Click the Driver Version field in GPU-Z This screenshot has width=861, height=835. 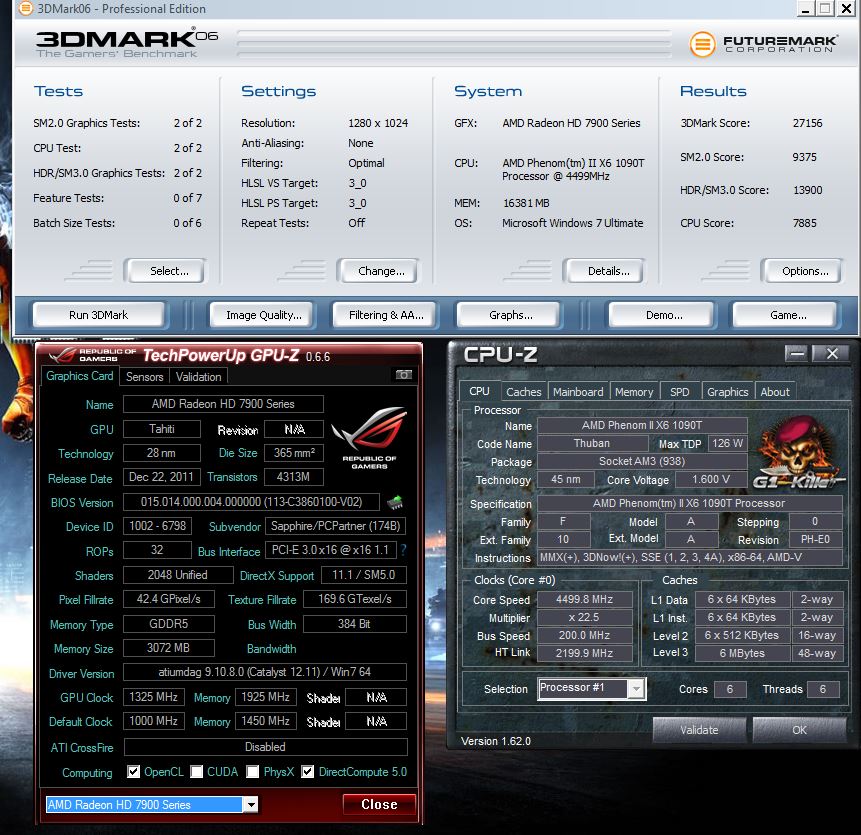click(265, 671)
